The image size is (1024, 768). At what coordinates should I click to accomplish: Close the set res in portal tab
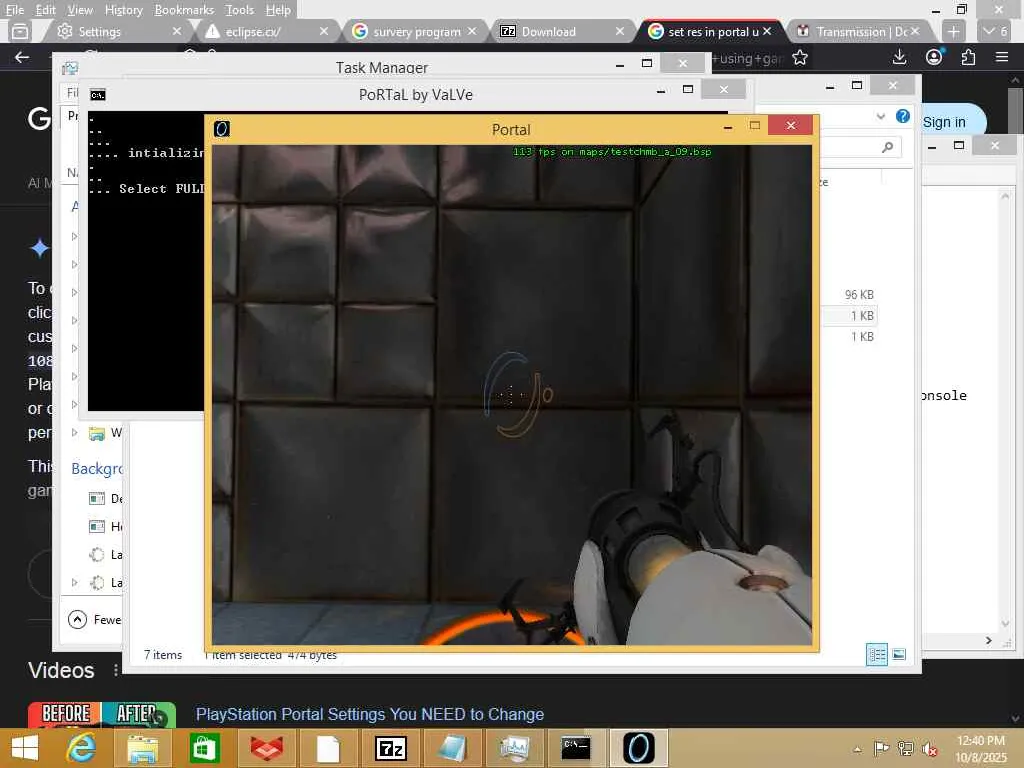pos(767,31)
